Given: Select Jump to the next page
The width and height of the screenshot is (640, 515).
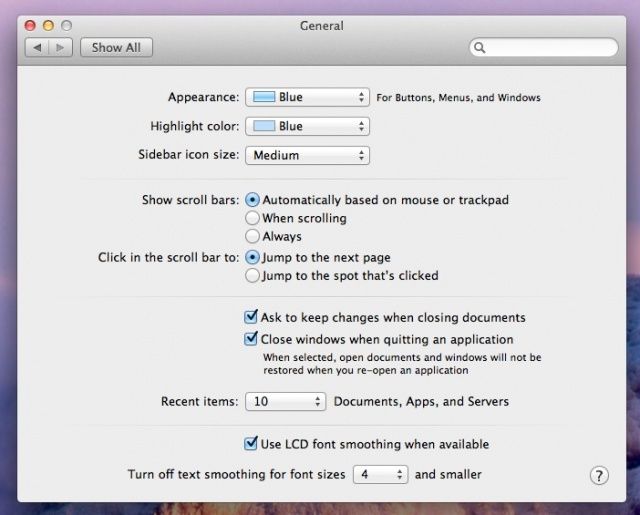Looking at the screenshot, I should point(252,257).
